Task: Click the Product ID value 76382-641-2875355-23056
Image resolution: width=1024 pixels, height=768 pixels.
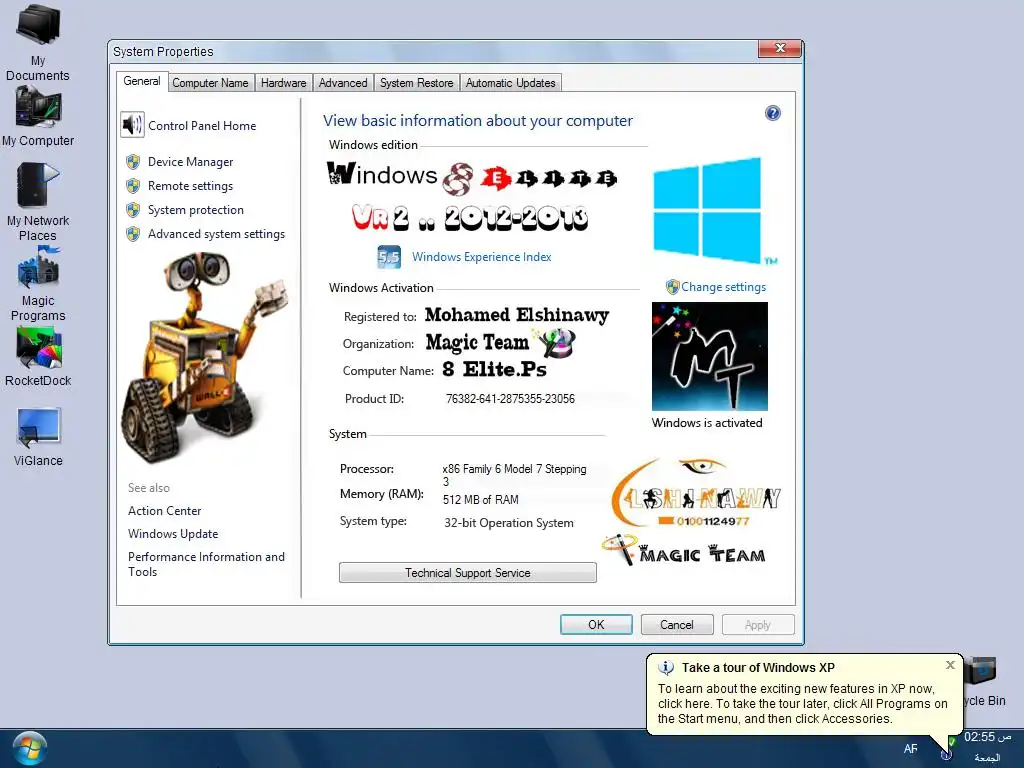Action: click(x=510, y=398)
